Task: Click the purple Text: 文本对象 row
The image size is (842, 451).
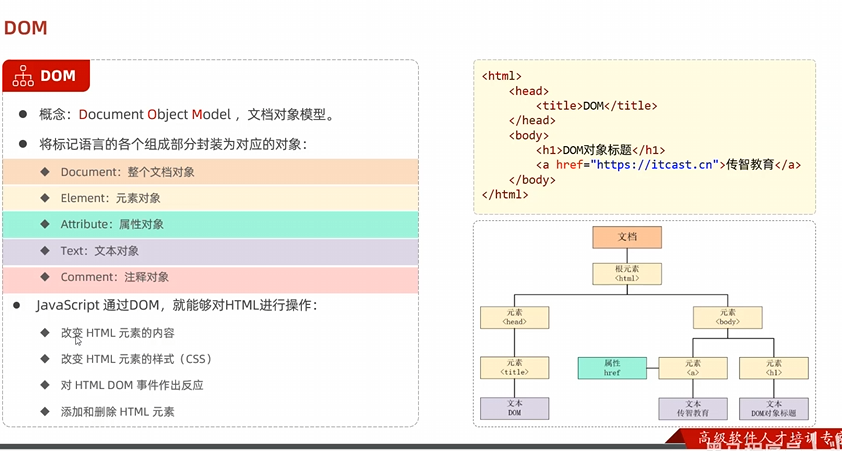Action: (210, 251)
